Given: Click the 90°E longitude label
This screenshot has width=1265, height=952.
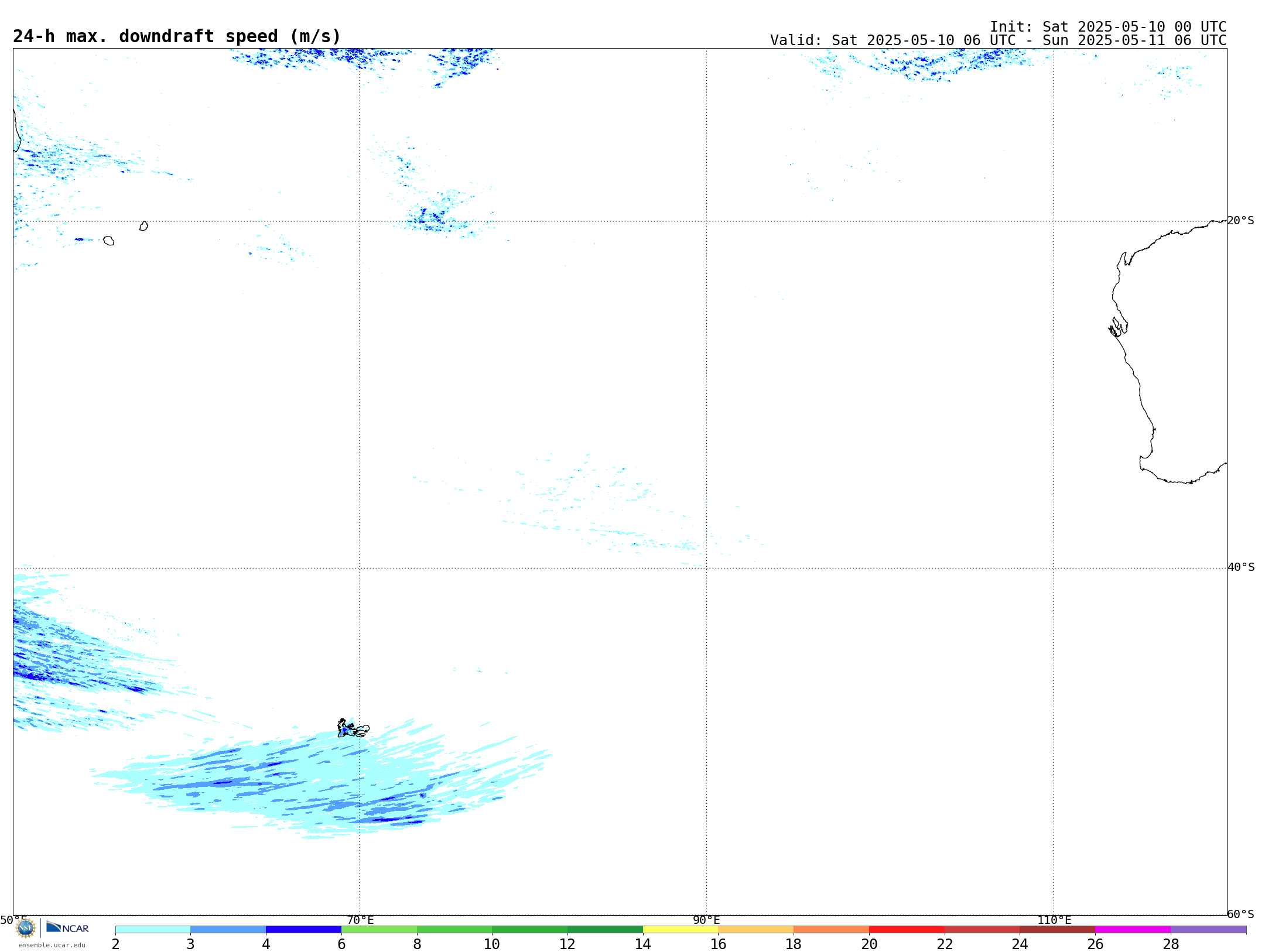Looking at the screenshot, I should tap(706, 920).
